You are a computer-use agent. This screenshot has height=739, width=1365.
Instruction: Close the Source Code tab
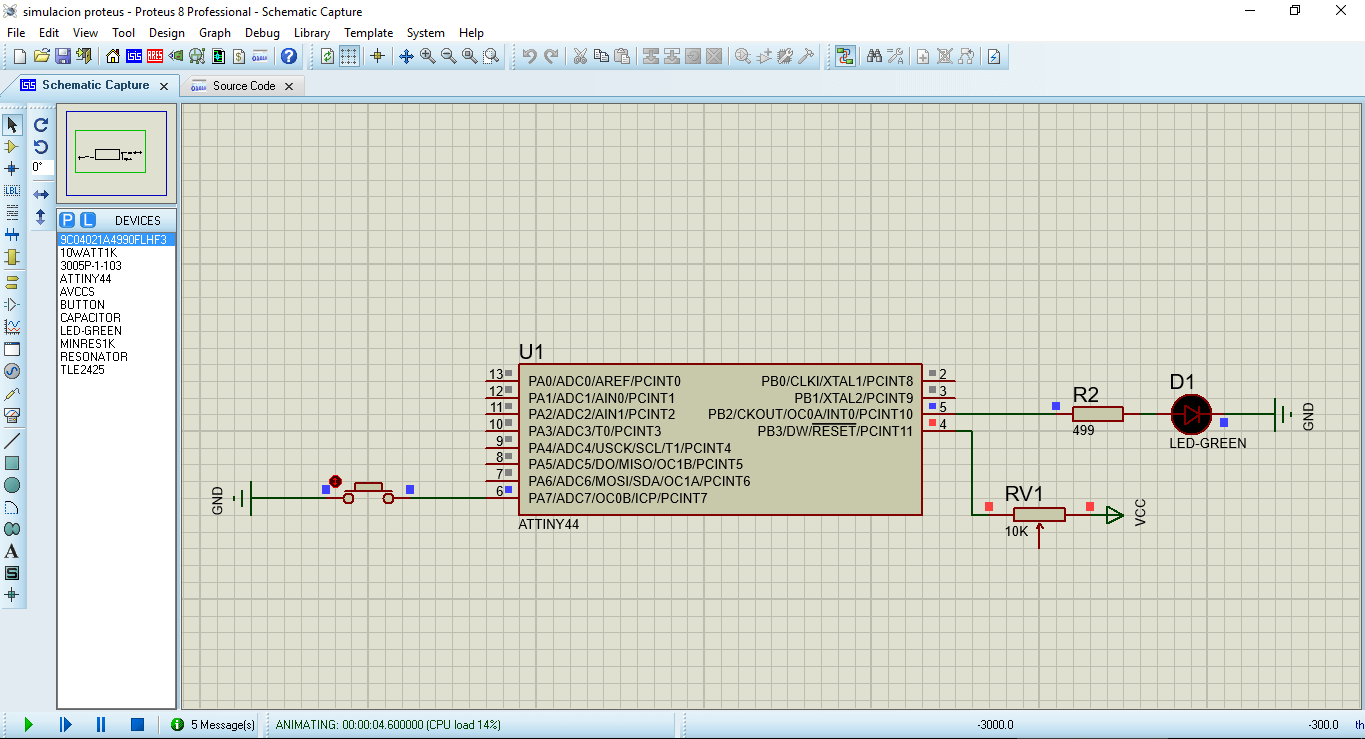point(289,86)
